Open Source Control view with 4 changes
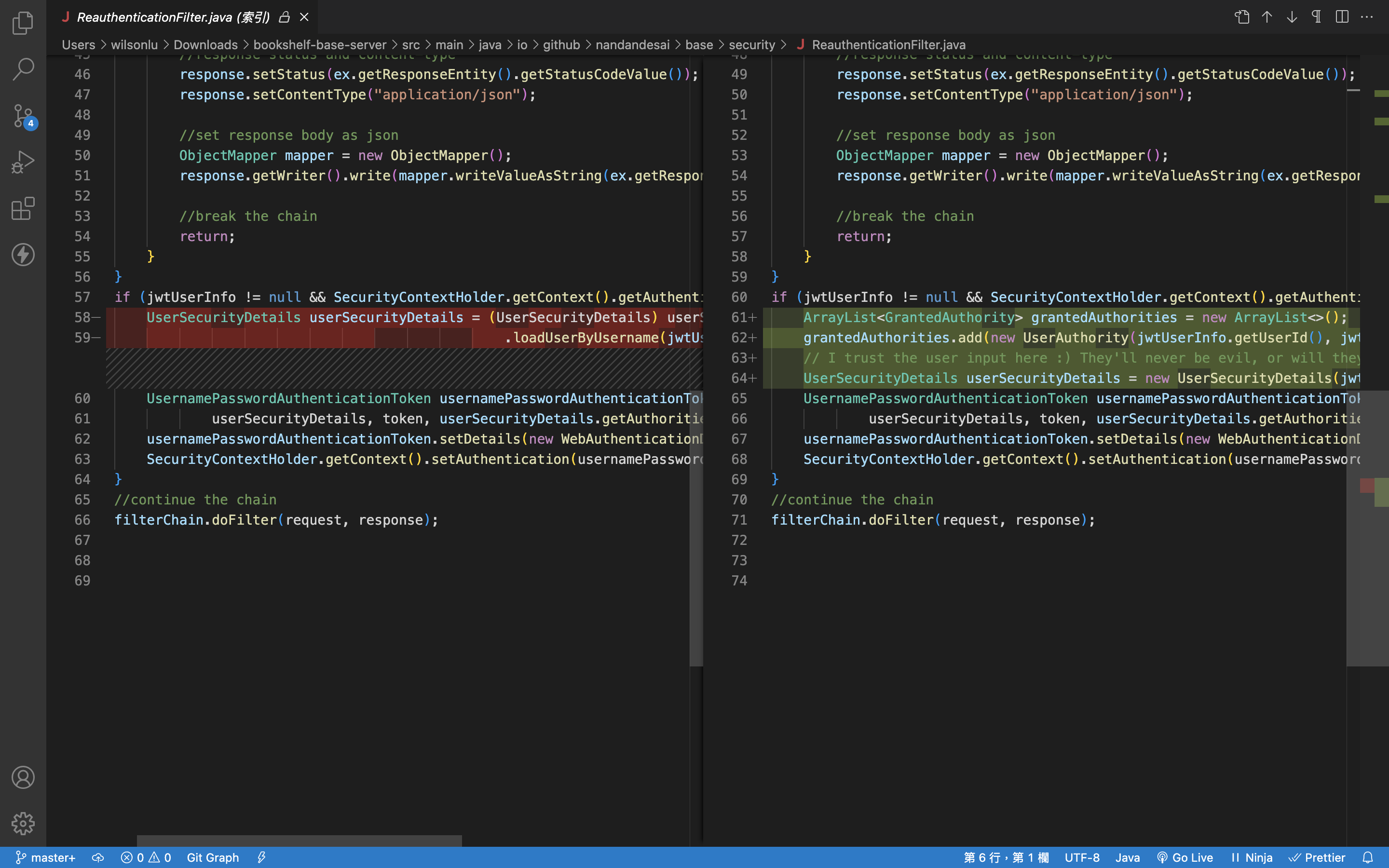Image resolution: width=1389 pixels, height=868 pixels. pos(23,116)
